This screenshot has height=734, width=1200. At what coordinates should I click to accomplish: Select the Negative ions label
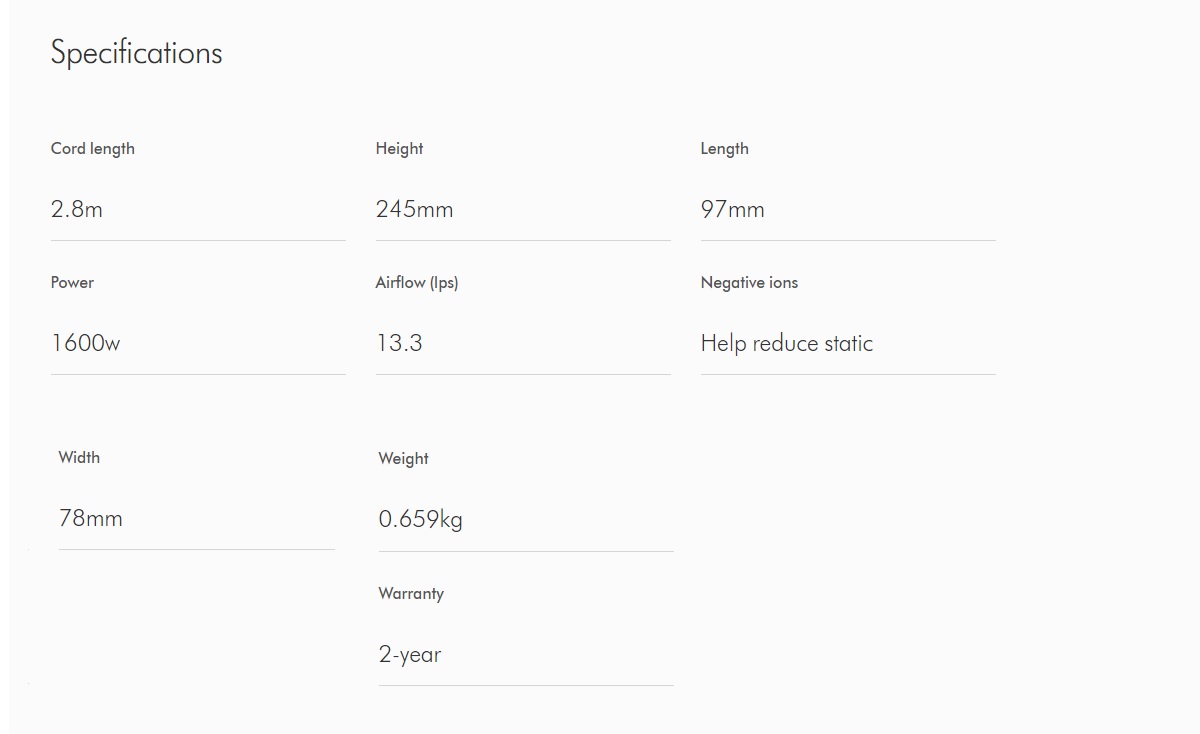point(749,282)
